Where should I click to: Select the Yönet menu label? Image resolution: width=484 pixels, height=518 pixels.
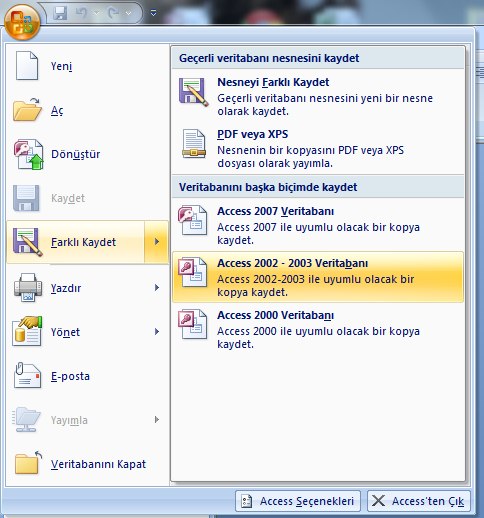[65, 332]
